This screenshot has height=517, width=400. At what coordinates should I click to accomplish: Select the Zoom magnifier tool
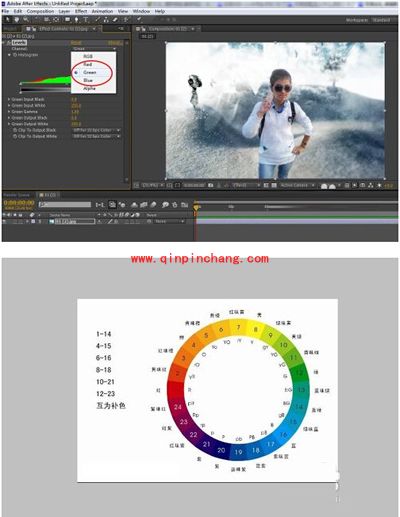click(26, 20)
